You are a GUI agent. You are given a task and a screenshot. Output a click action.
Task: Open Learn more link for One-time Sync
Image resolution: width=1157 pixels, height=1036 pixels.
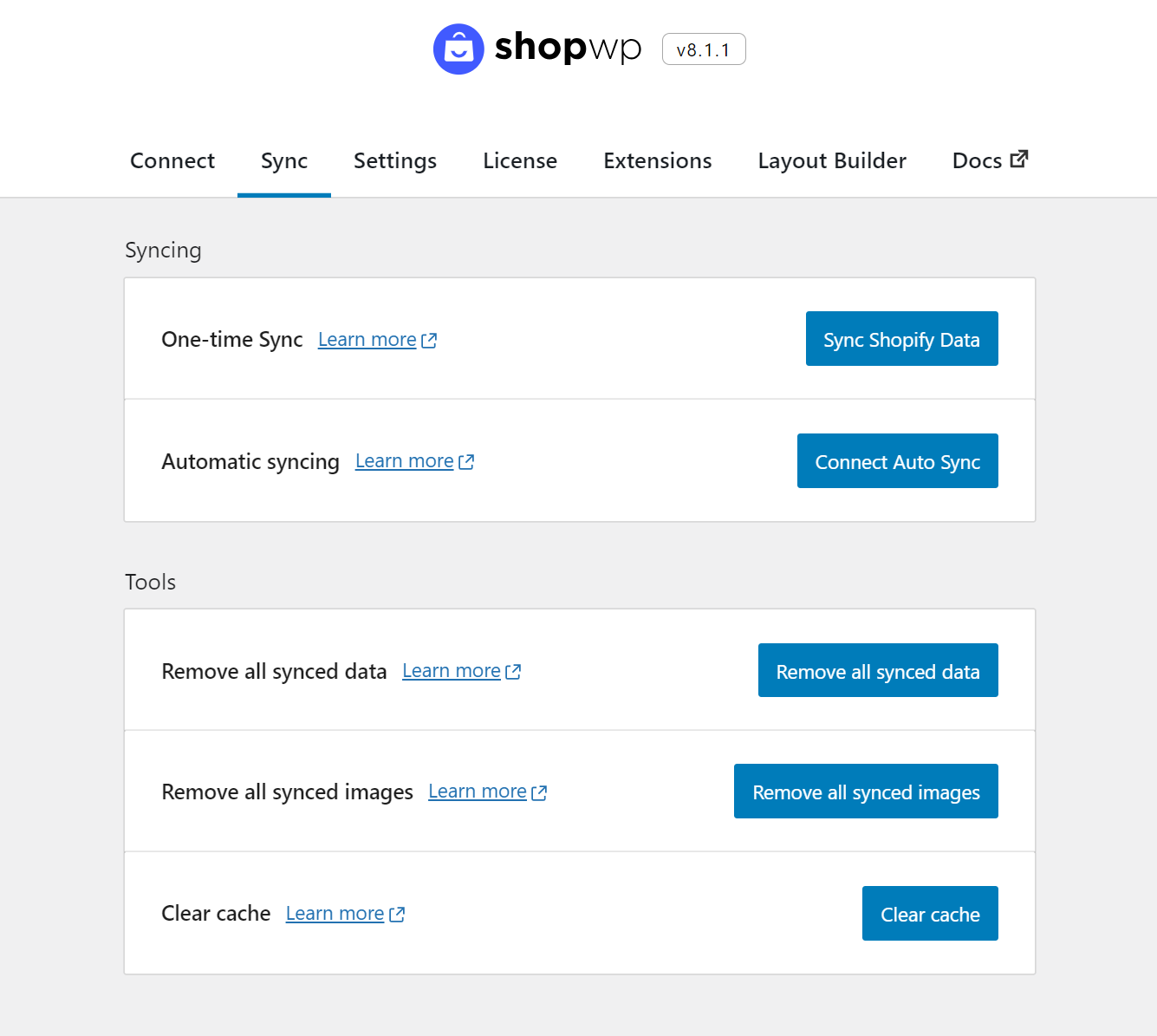coord(367,340)
